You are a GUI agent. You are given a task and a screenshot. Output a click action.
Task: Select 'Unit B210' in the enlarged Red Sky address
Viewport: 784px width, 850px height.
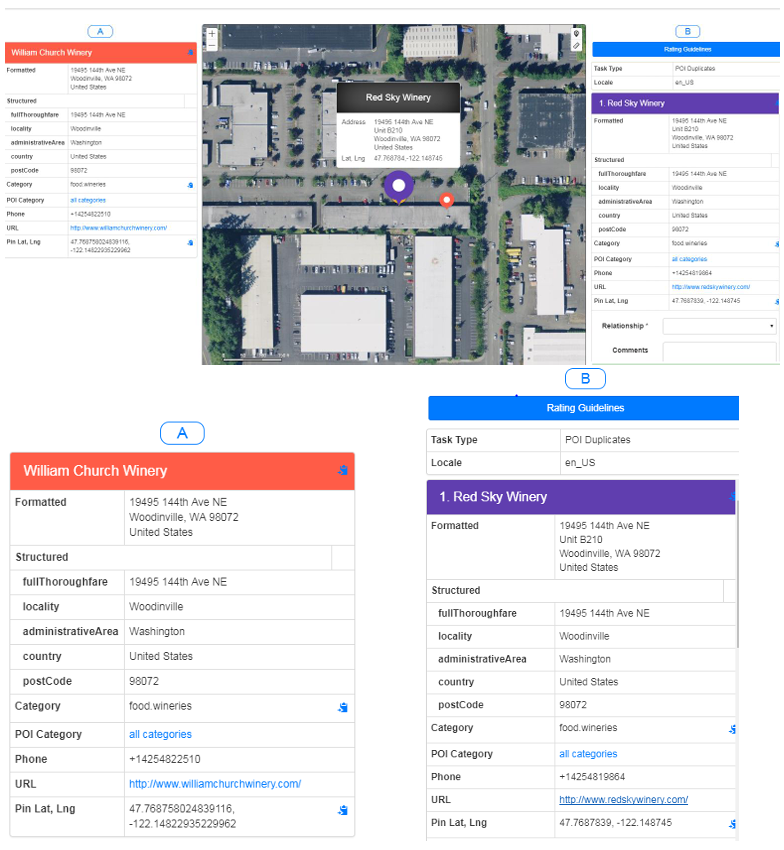(x=581, y=539)
